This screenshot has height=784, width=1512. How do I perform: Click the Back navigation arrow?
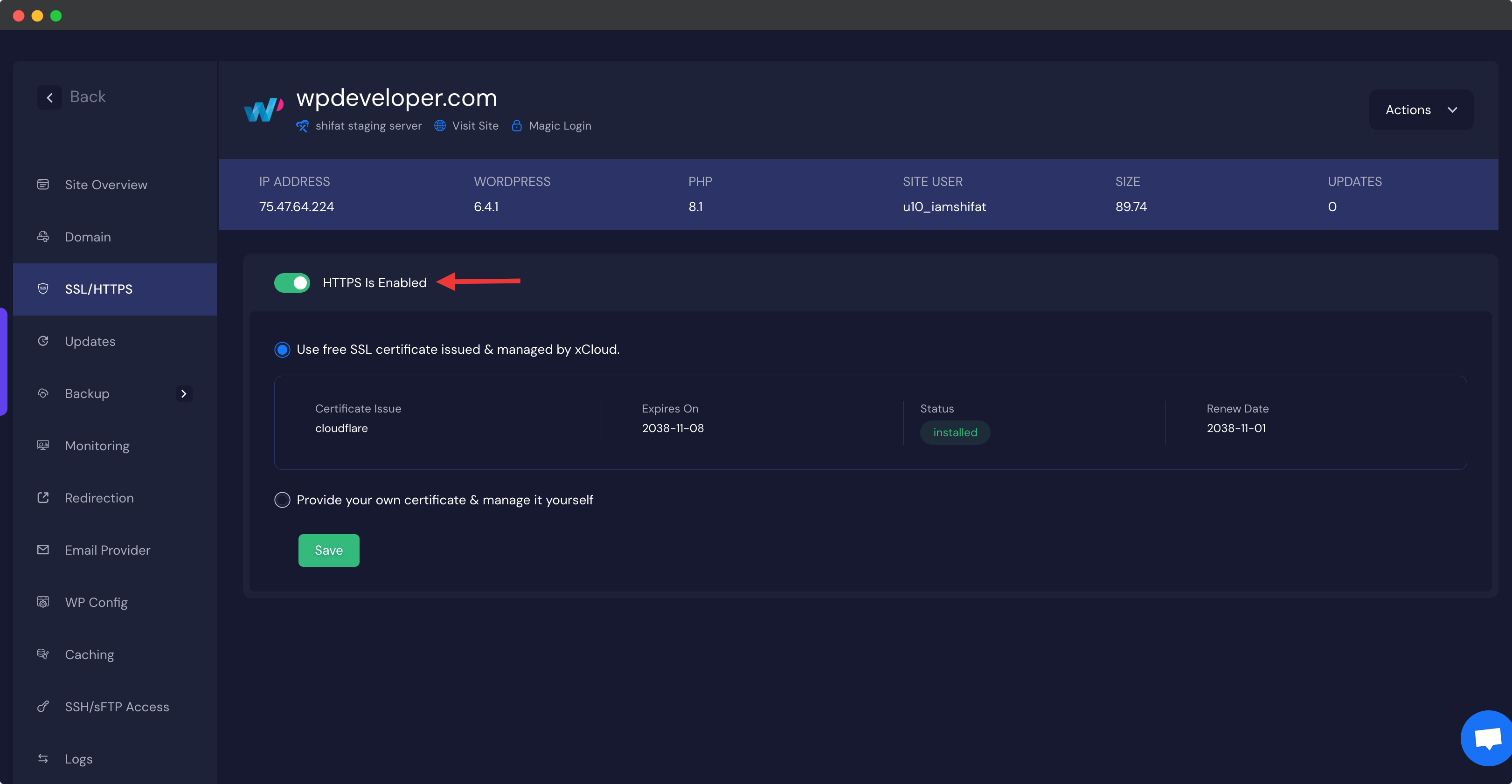(x=49, y=97)
